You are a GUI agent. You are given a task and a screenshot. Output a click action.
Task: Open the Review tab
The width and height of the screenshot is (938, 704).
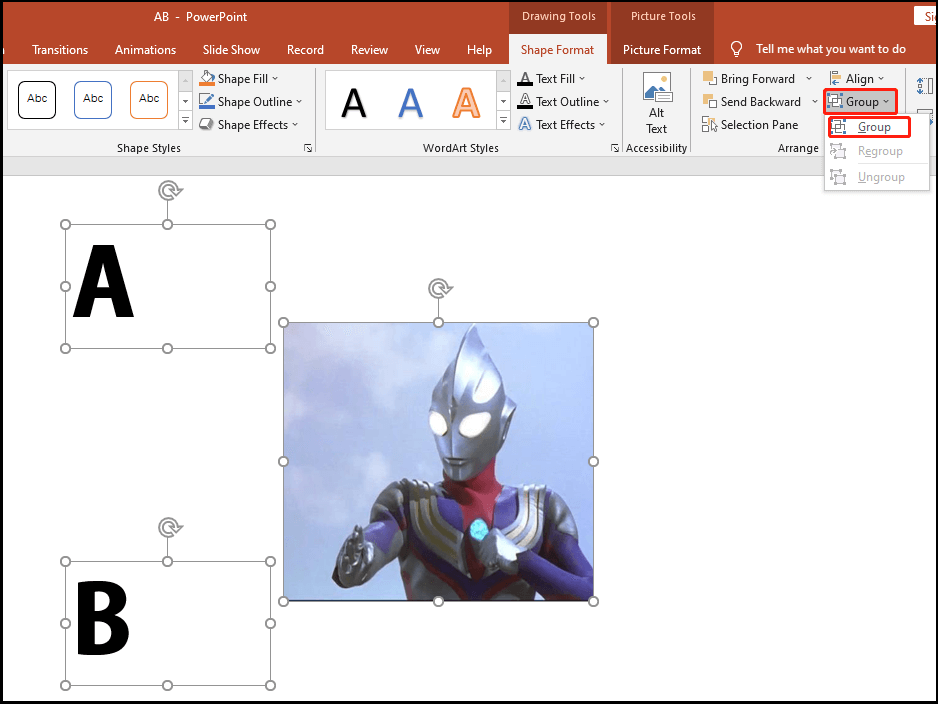tap(369, 50)
